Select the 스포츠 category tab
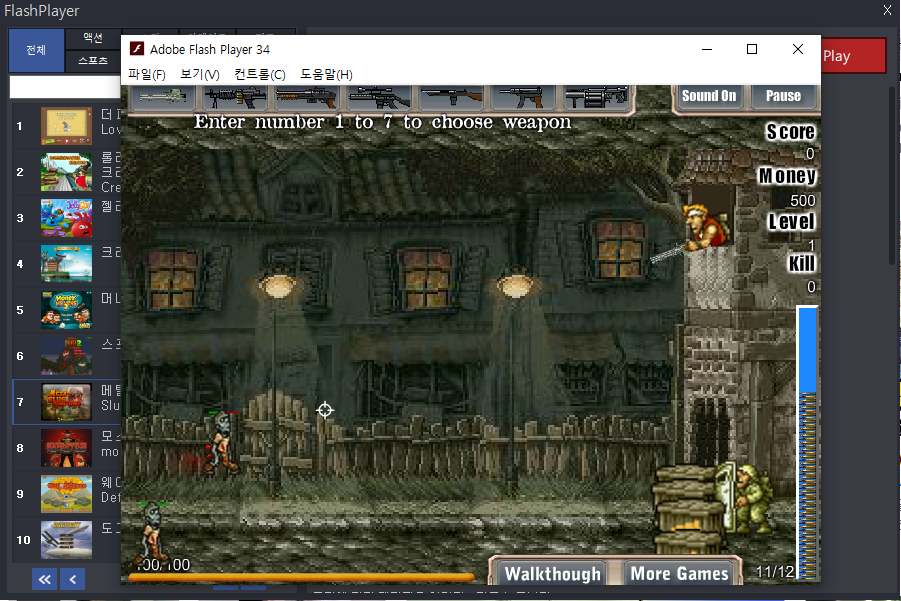The width and height of the screenshot is (901, 601). point(93,60)
